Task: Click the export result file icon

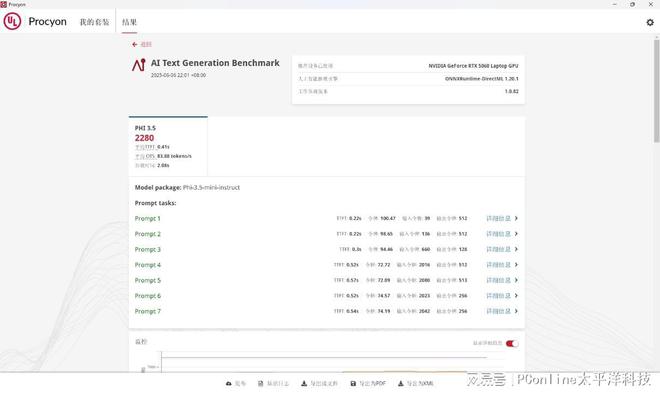Action: (304, 383)
